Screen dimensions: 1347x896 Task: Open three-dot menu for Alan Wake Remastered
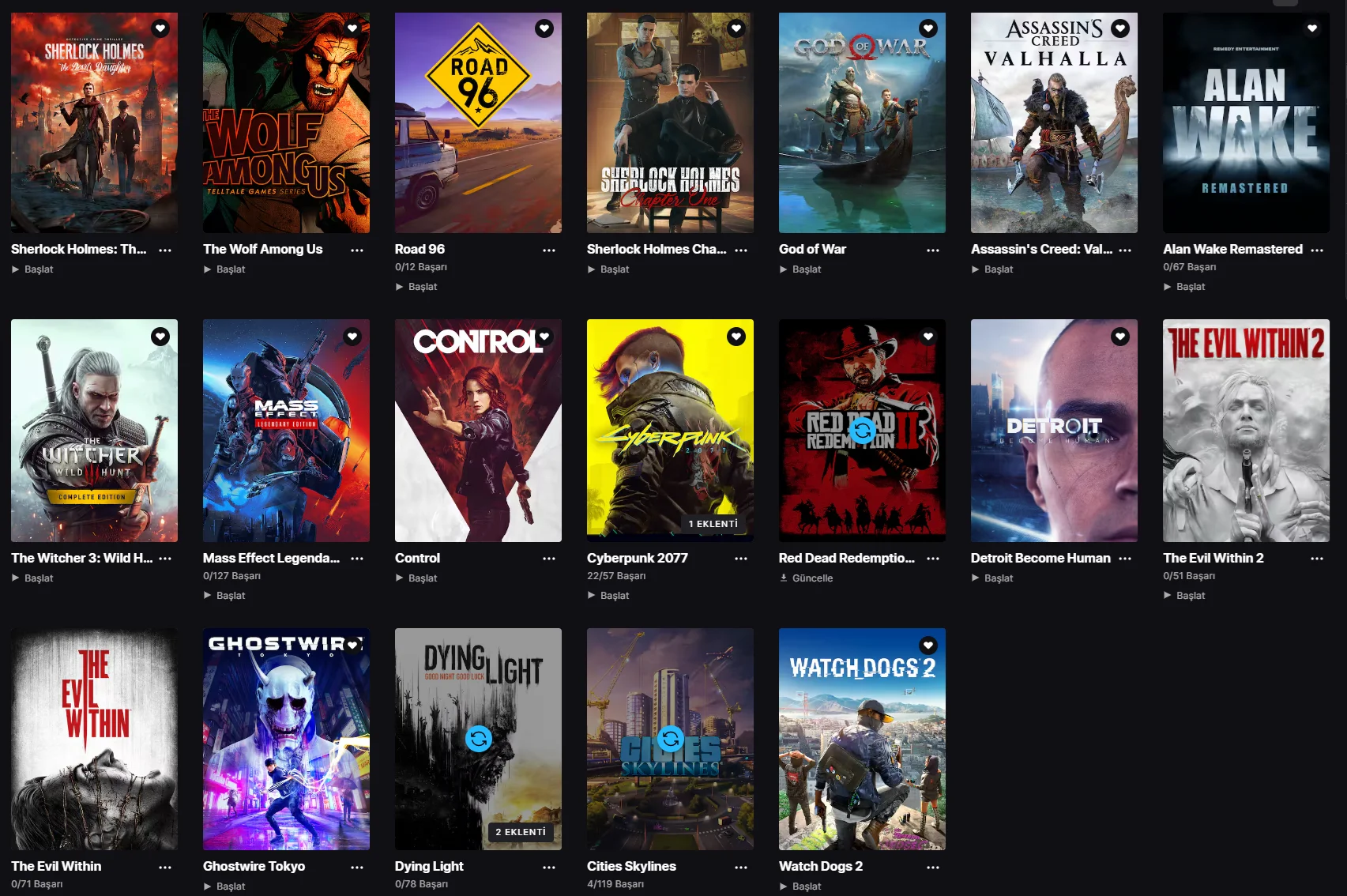[x=1317, y=250]
